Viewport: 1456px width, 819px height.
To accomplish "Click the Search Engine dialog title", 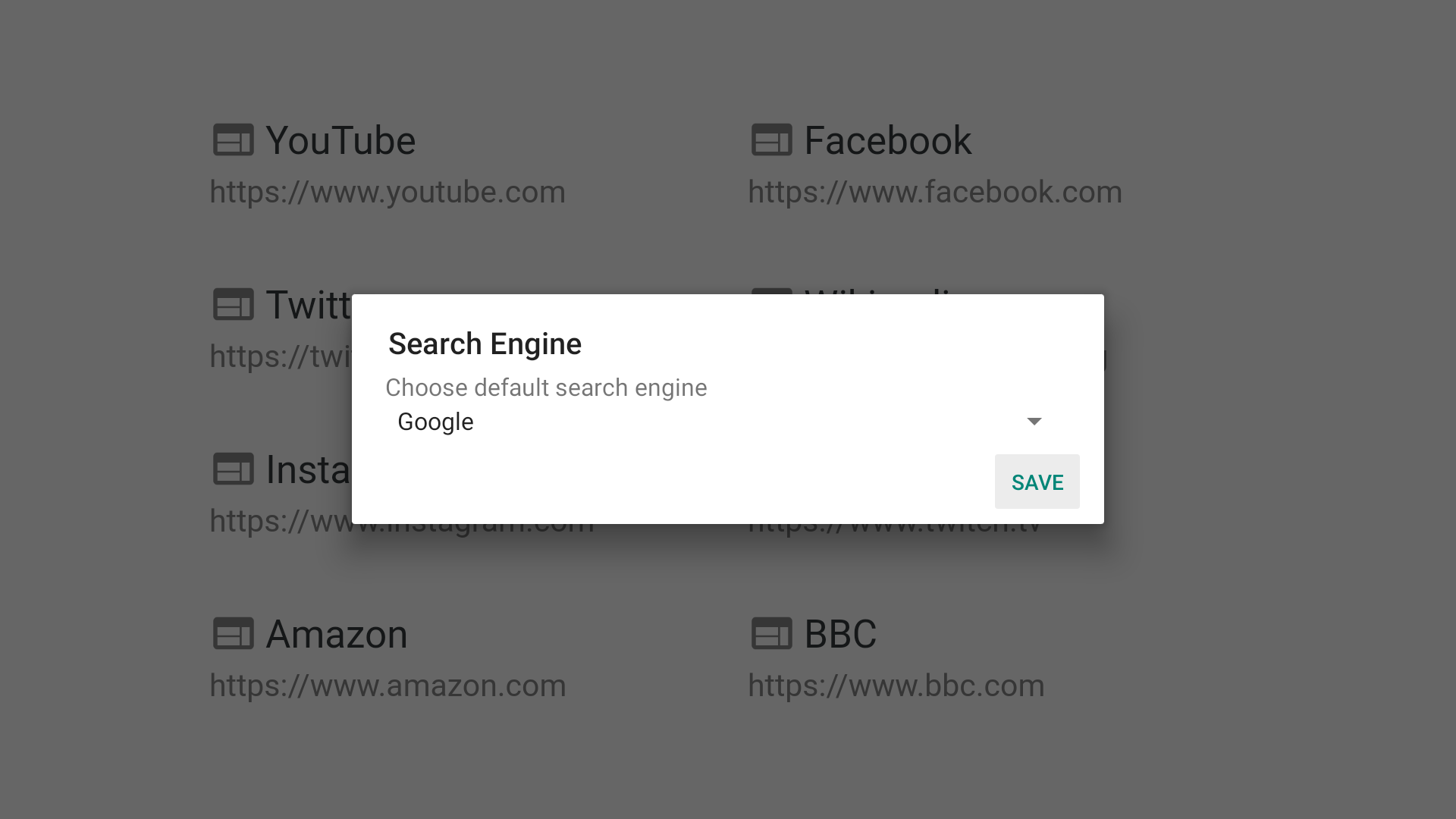I will pyautogui.click(x=485, y=344).
